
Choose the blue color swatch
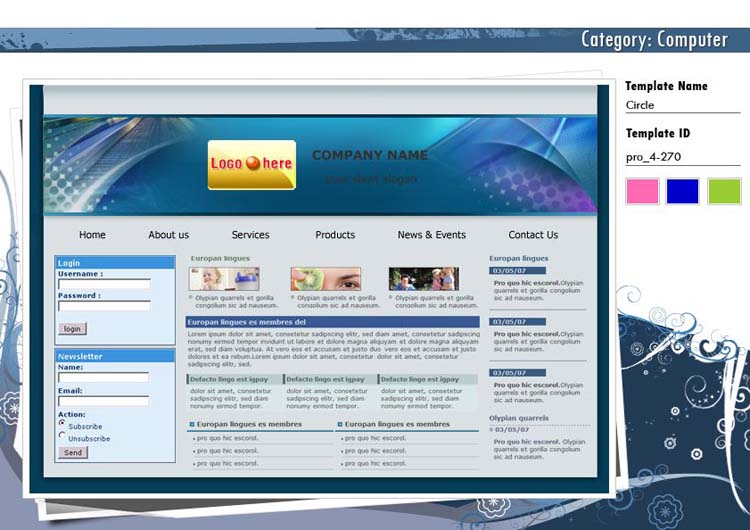tap(682, 191)
